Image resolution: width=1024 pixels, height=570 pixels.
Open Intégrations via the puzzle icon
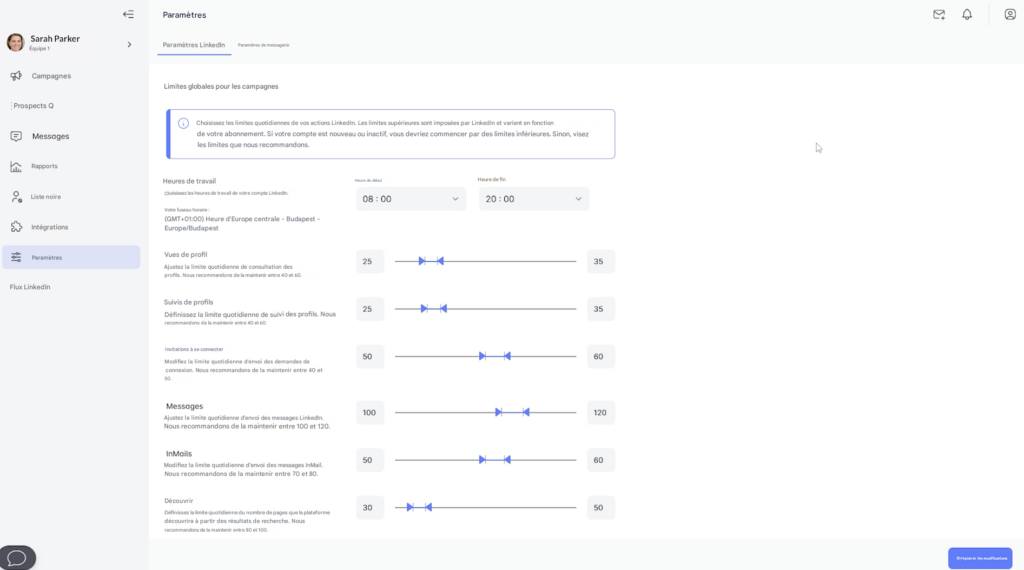[x=16, y=227]
